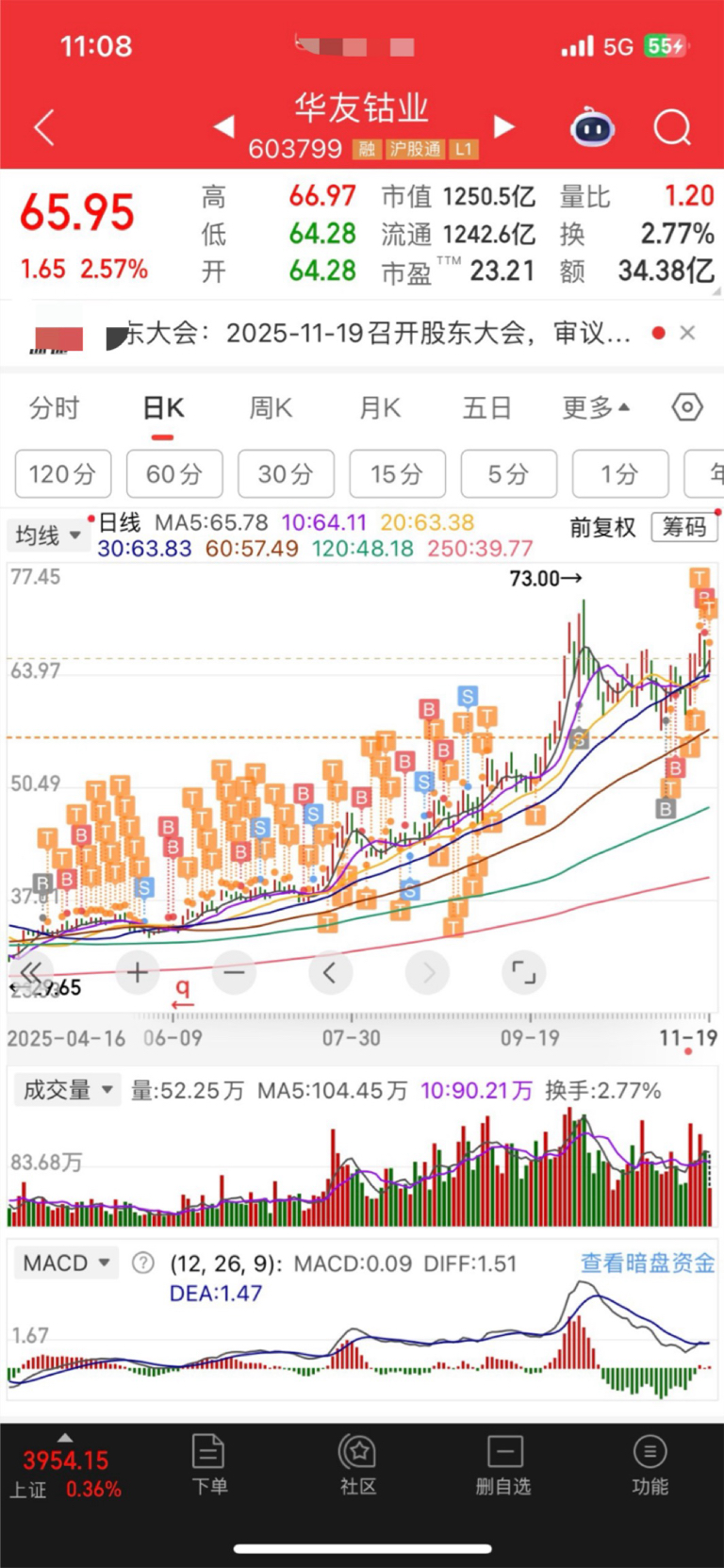The image size is (724, 1568).
Task: Move chart right with chevron button
Action: coord(428,972)
